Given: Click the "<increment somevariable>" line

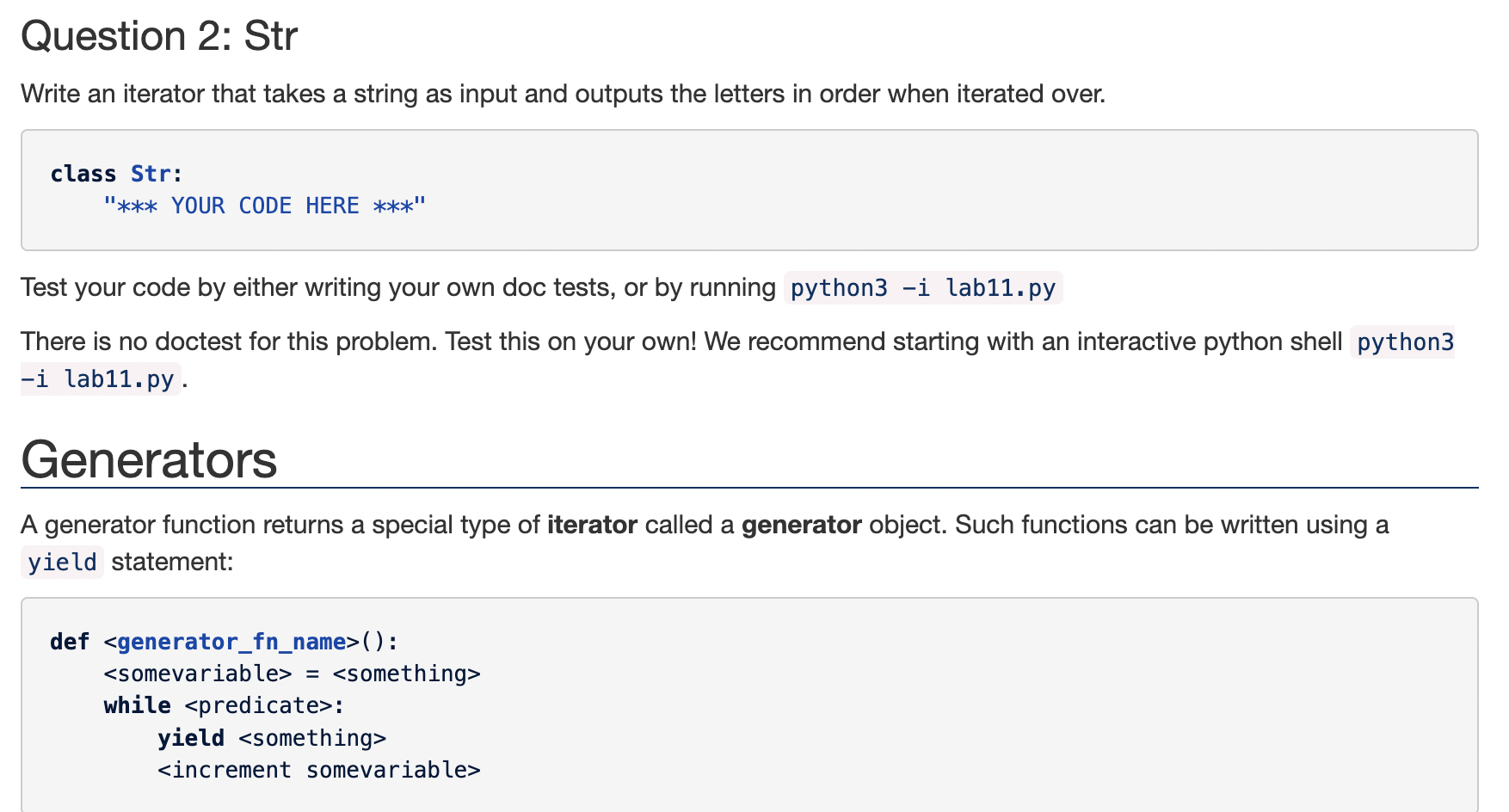Looking at the screenshot, I should click(x=318, y=769).
